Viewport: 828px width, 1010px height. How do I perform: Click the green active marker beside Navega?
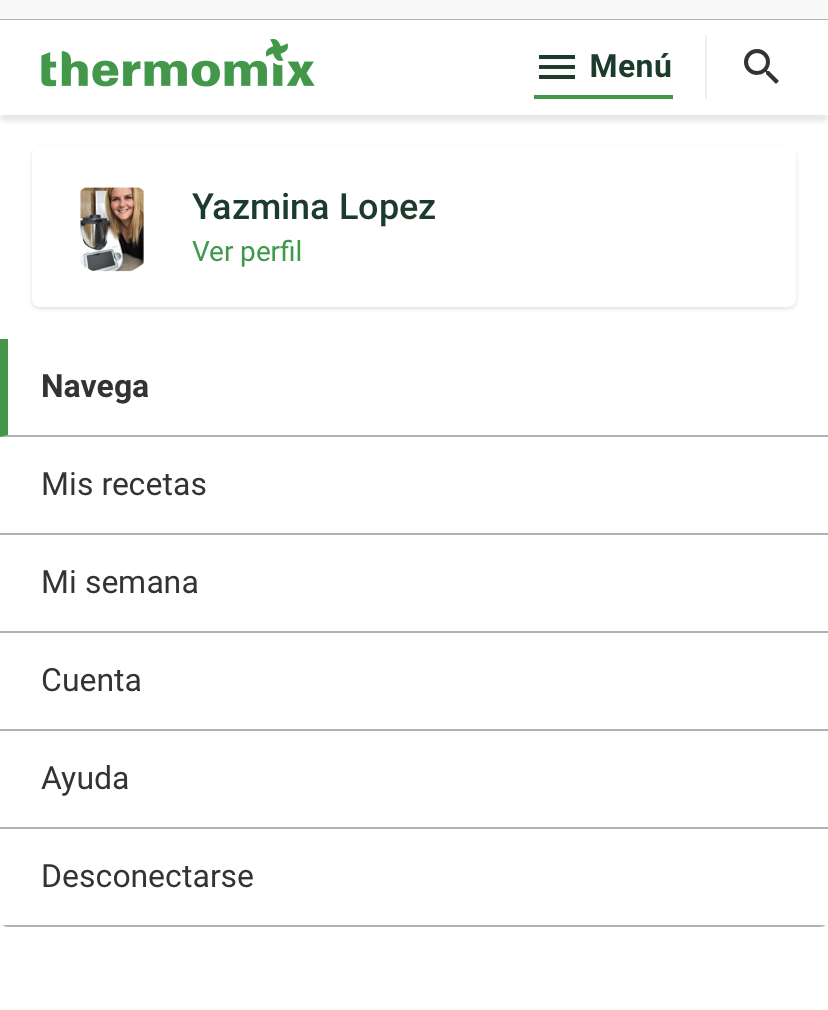[x=4, y=387]
